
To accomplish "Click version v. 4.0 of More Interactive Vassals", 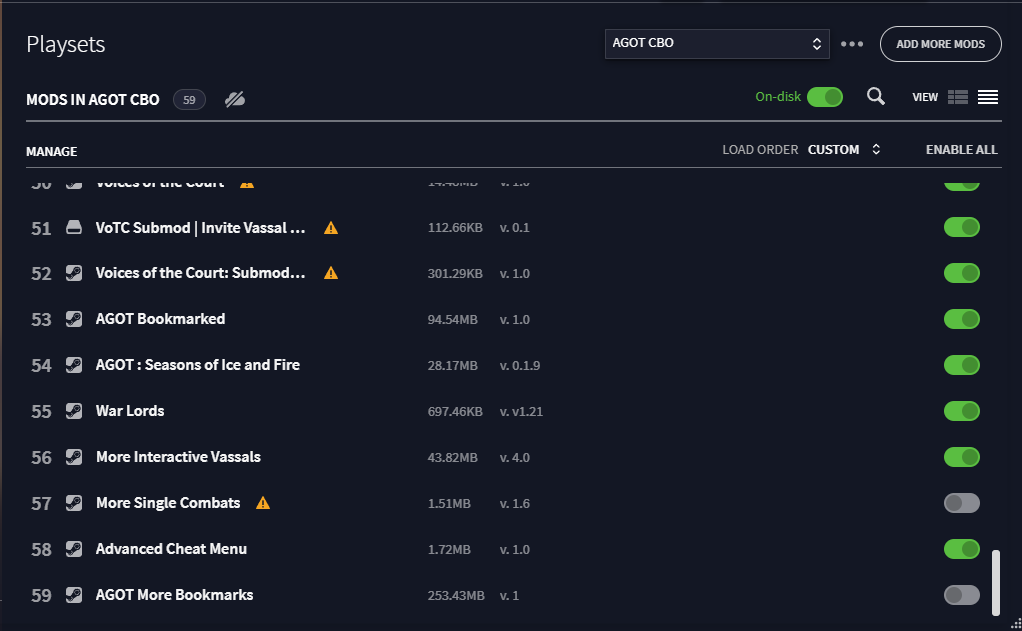I will click(514, 458).
